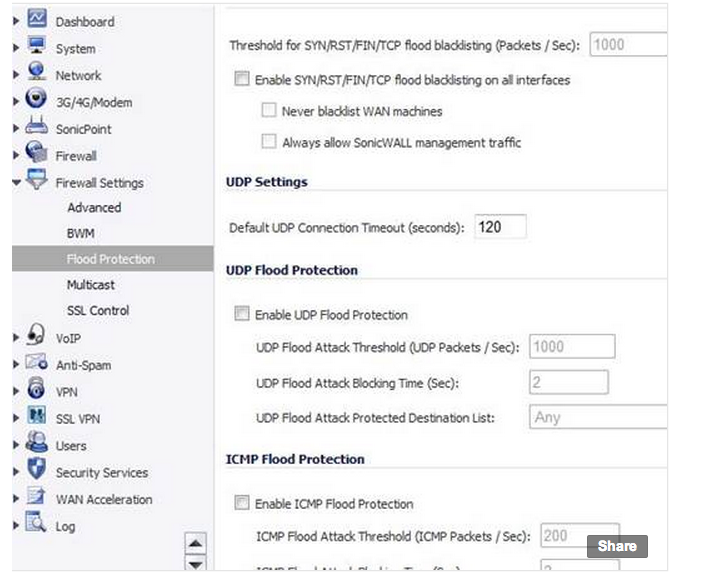Select the System monitor icon
This screenshot has height=583, width=715.
point(36,45)
